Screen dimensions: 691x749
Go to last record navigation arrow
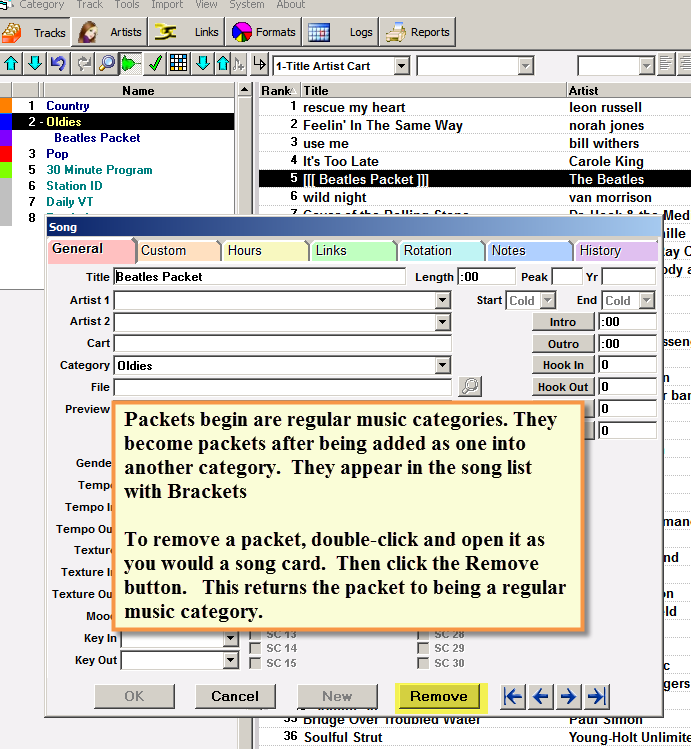(596, 696)
